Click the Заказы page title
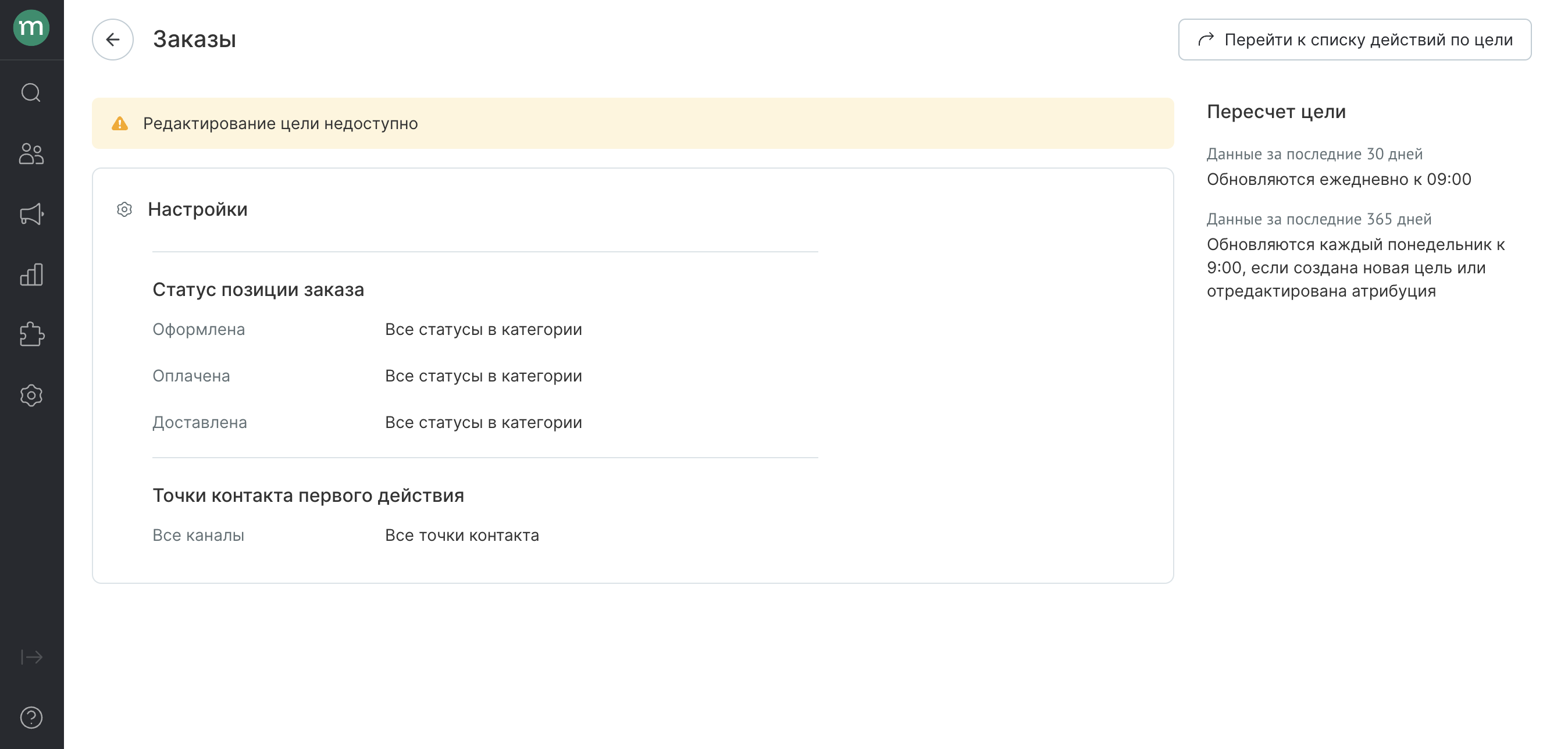1568x749 pixels. (194, 40)
